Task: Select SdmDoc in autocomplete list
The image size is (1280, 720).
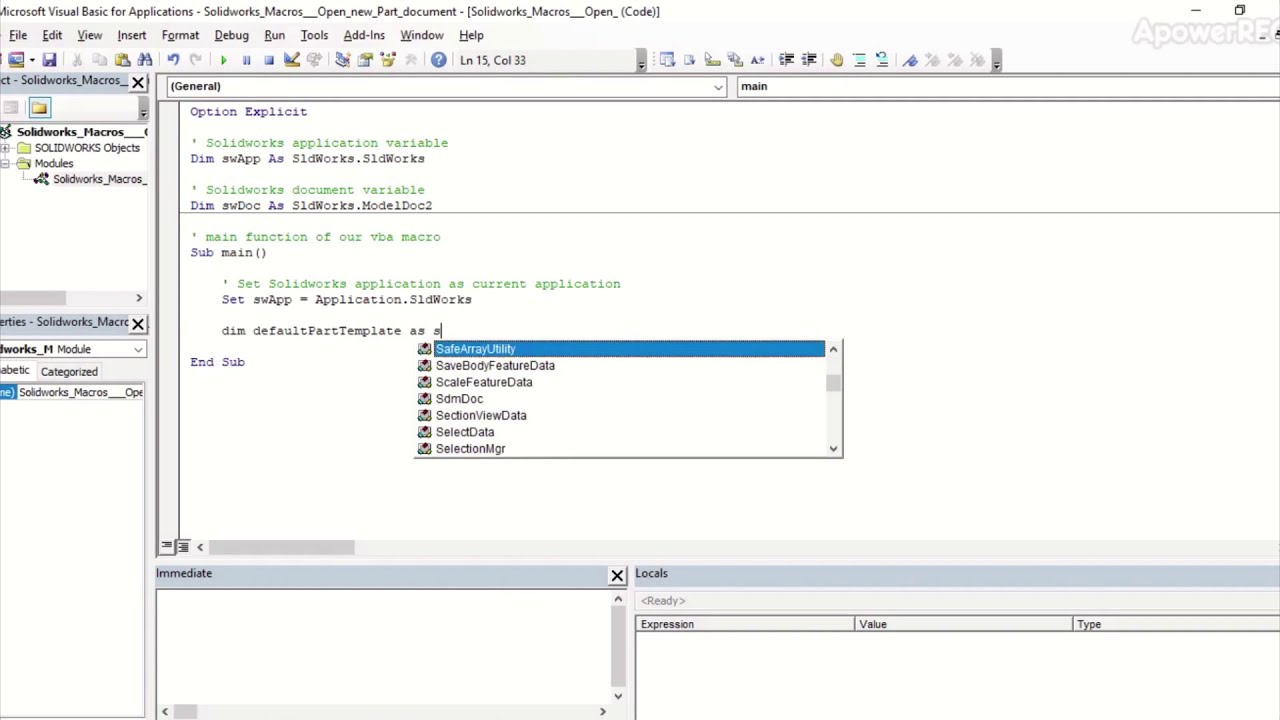Action: point(620,399)
